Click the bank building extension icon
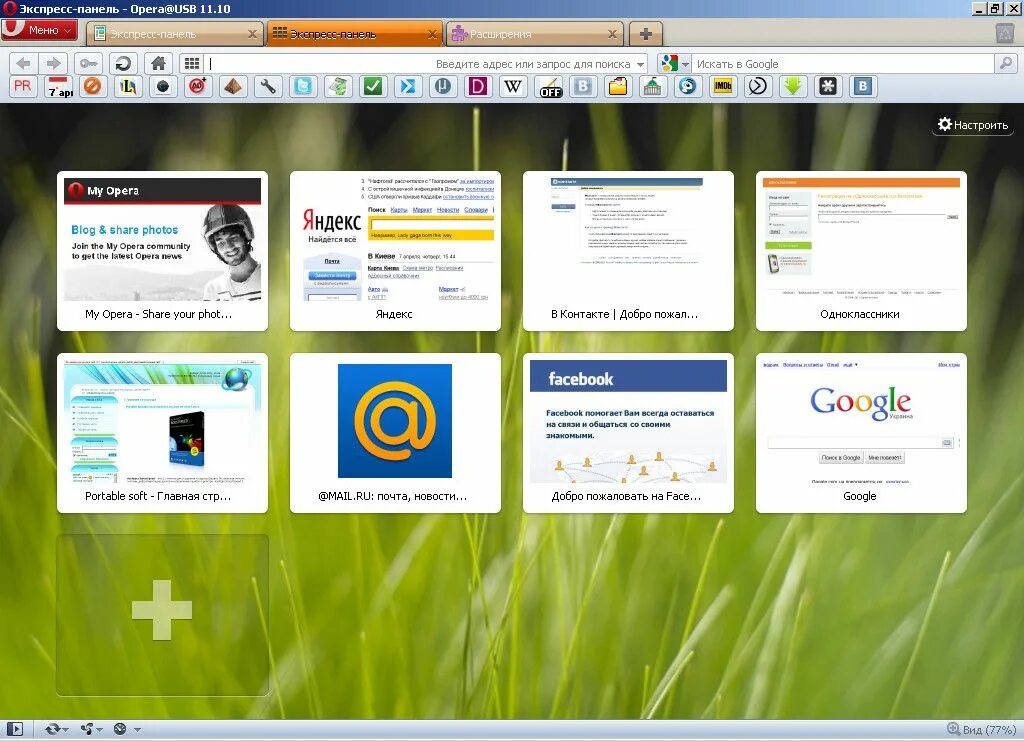1024x742 pixels. [x=652, y=86]
